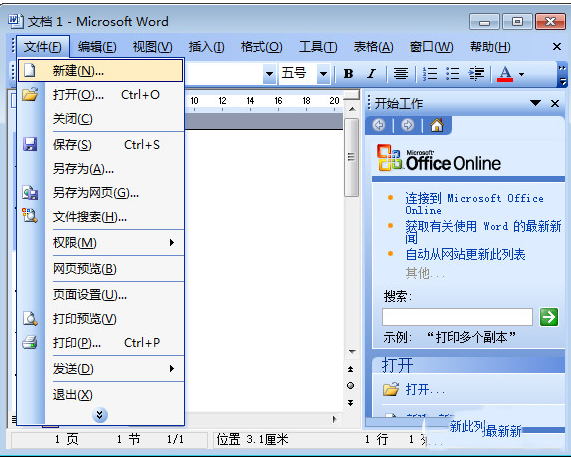
Task: Close the document with menu-bar X
Action: [556, 47]
